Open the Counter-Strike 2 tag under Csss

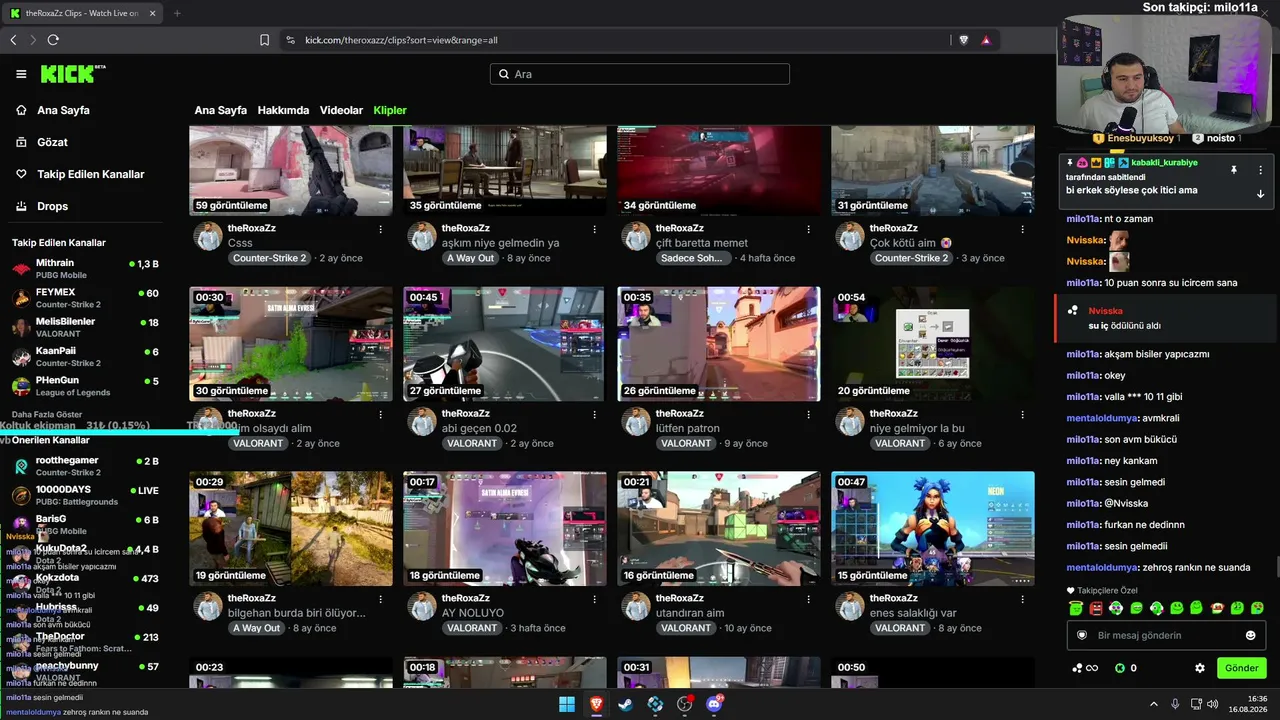[x=270, y=258]
